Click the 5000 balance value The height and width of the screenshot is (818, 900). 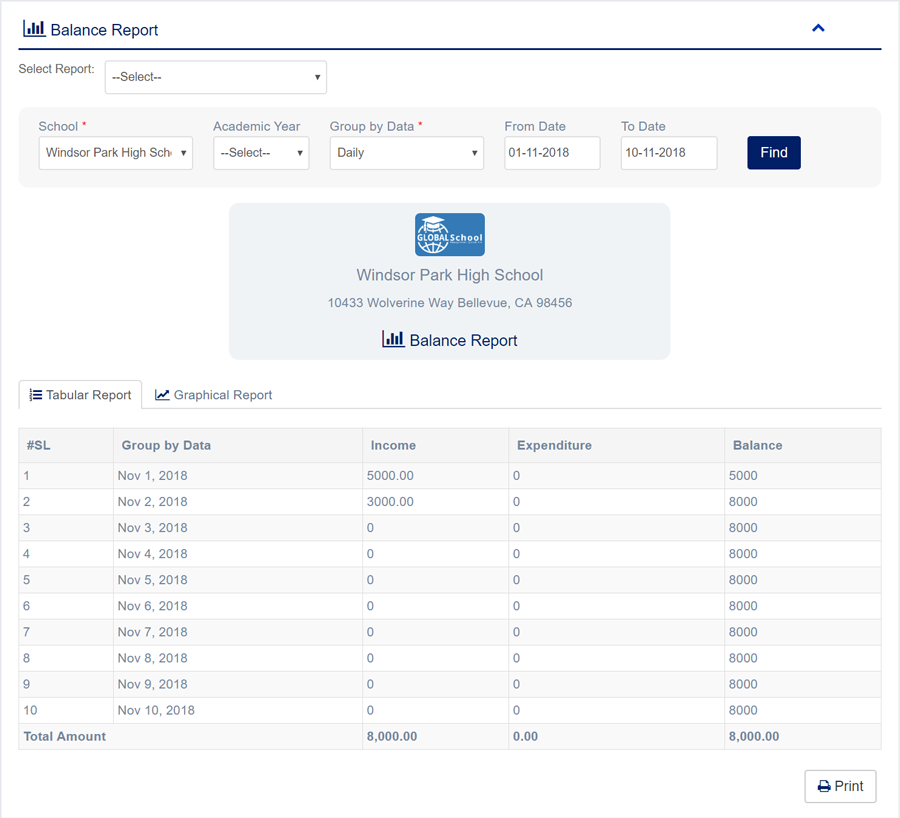(743, 476)
